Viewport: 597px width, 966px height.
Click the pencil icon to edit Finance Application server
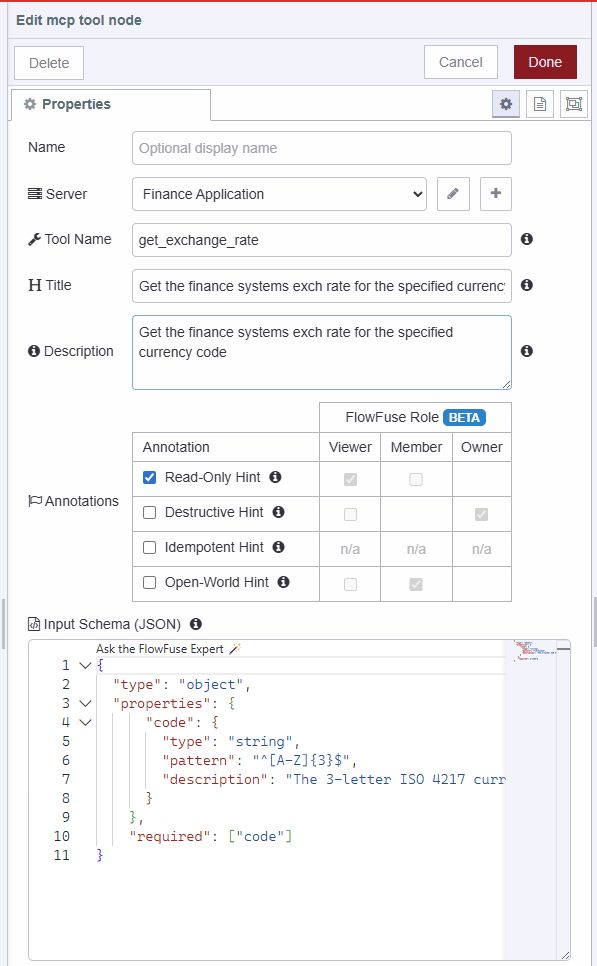coord(453,194)
